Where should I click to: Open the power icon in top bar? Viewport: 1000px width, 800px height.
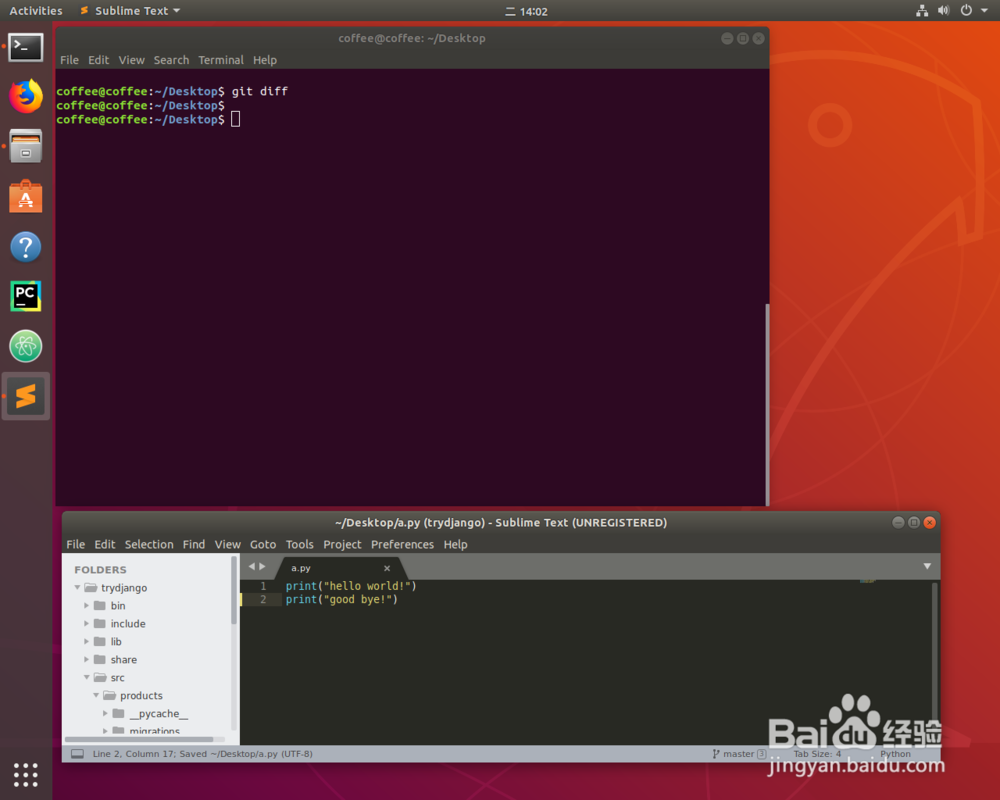tap(966, 10)
